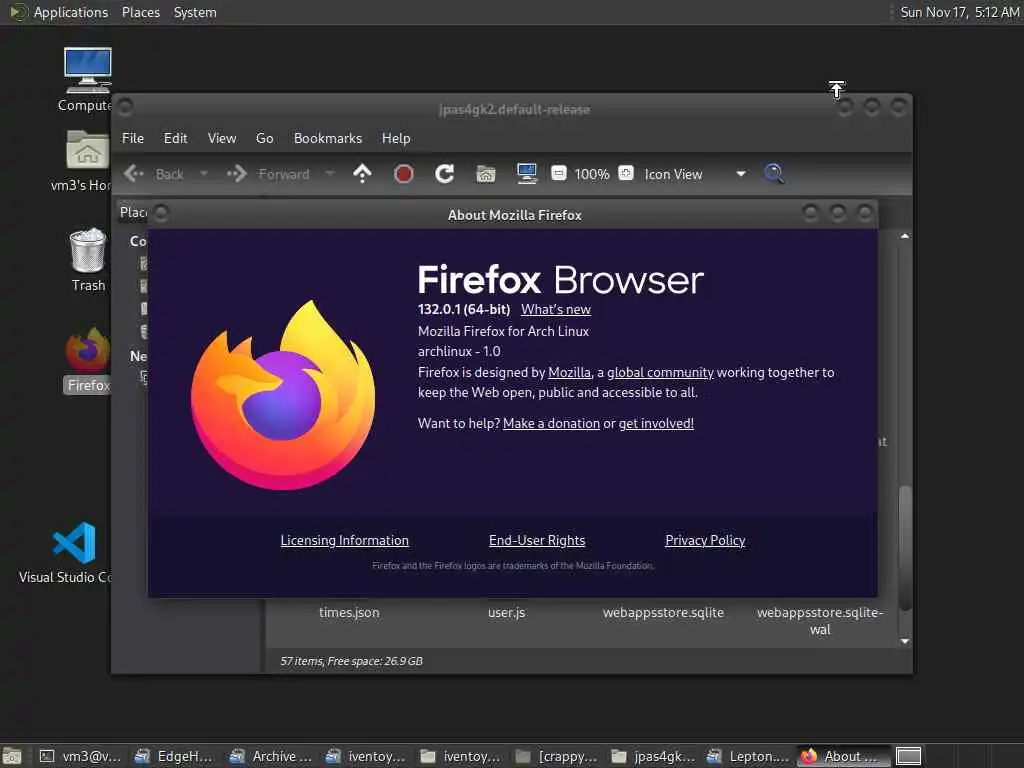Open the Bookmarks menu
The width and height of the screenshot is (1024, 768).
point(328,138)
